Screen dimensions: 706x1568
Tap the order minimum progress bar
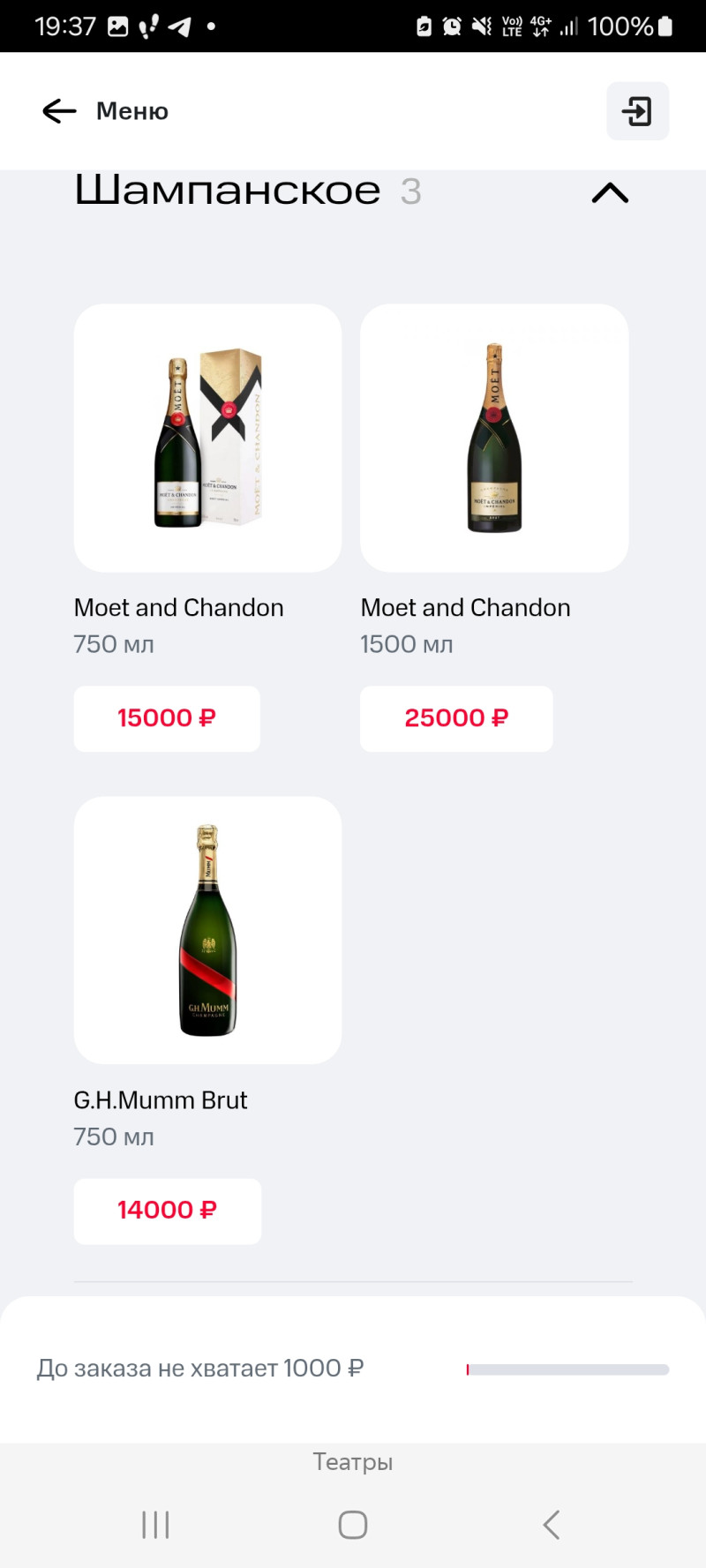point(567,1369)
